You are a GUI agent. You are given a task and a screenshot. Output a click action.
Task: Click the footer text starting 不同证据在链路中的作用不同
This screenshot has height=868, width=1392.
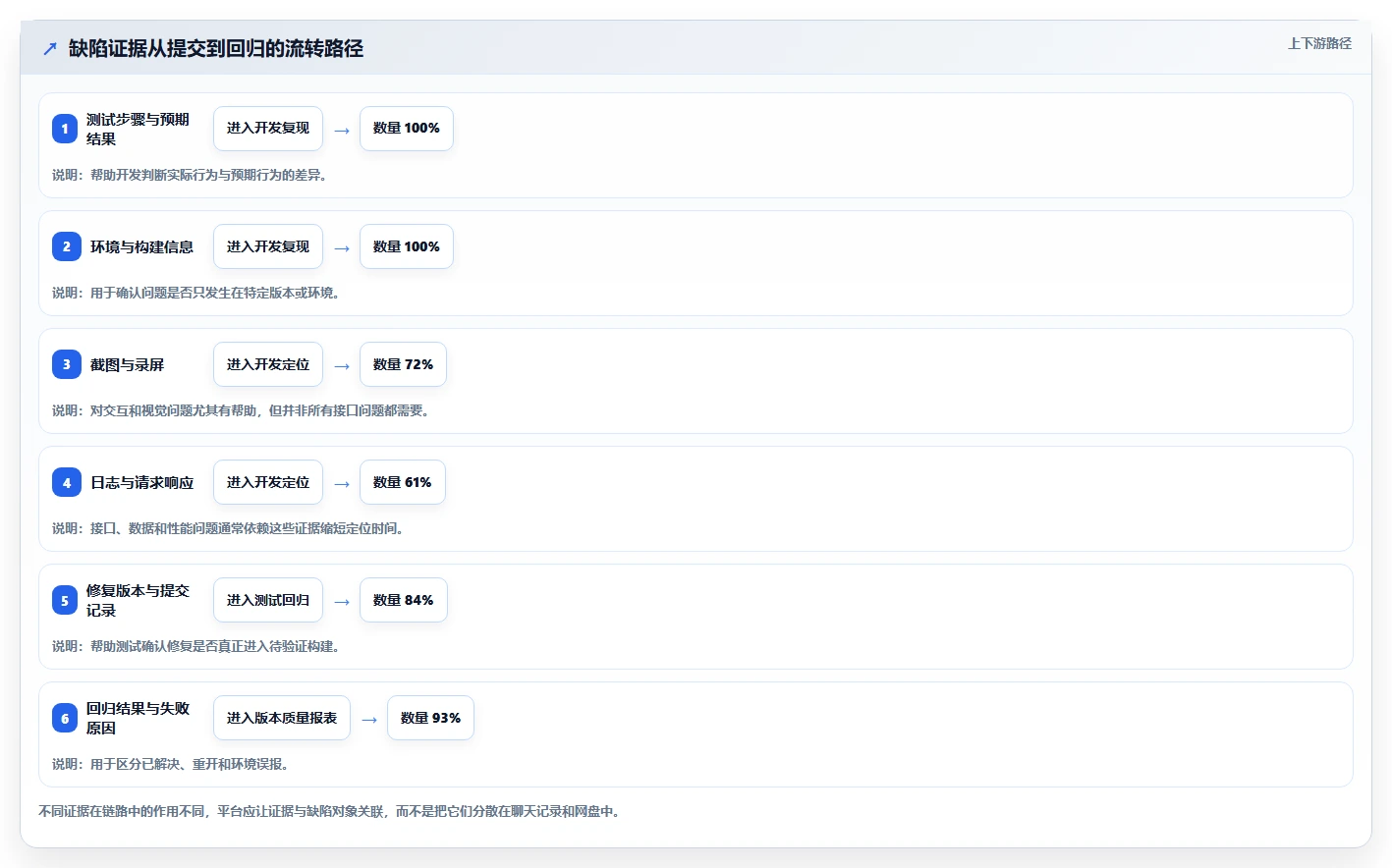pos(329,811)
